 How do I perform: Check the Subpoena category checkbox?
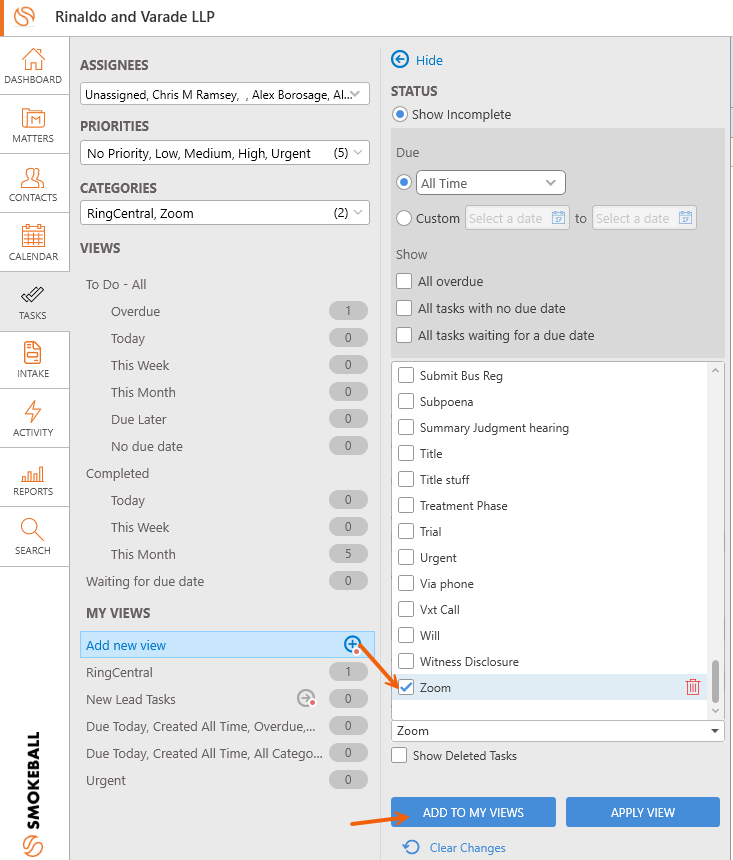pyautogui.click(x=406, y=401)
